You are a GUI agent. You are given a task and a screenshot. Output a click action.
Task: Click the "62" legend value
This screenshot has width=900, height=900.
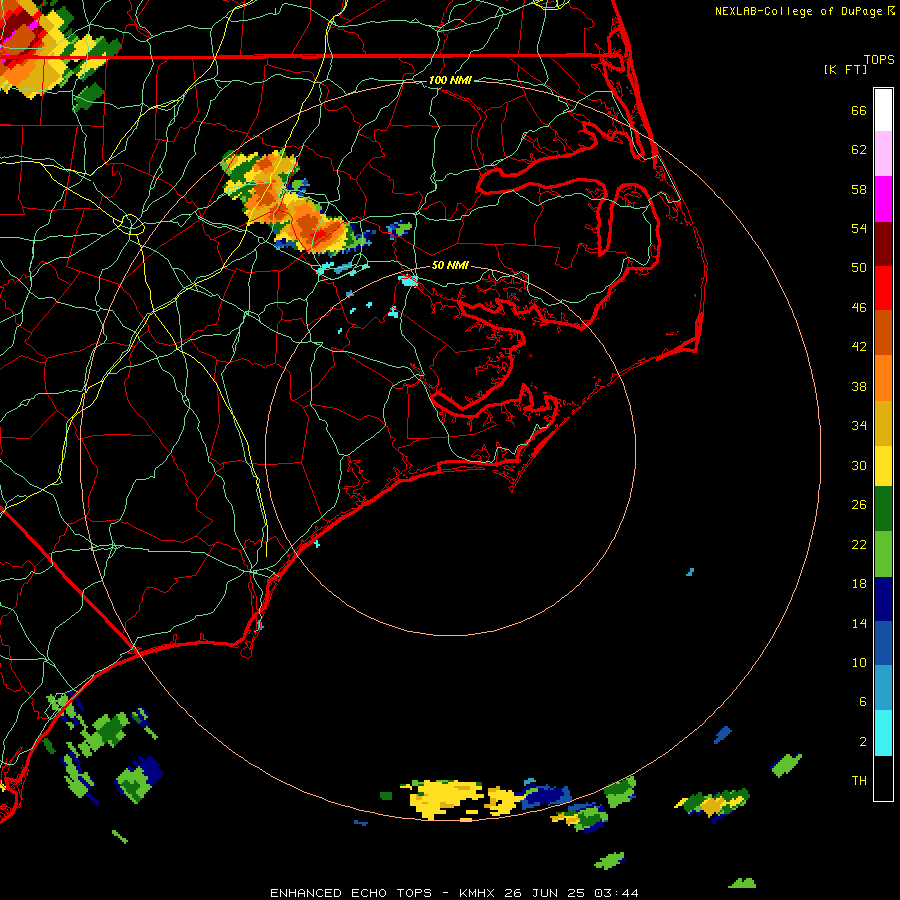tap(859, 150)
